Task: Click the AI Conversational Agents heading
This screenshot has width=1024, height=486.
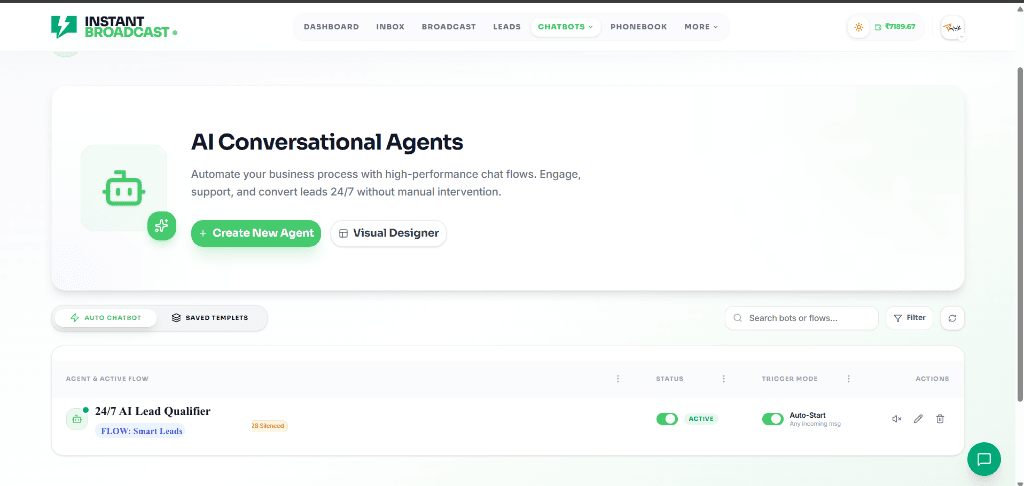Action: click(x=327, y=142)
